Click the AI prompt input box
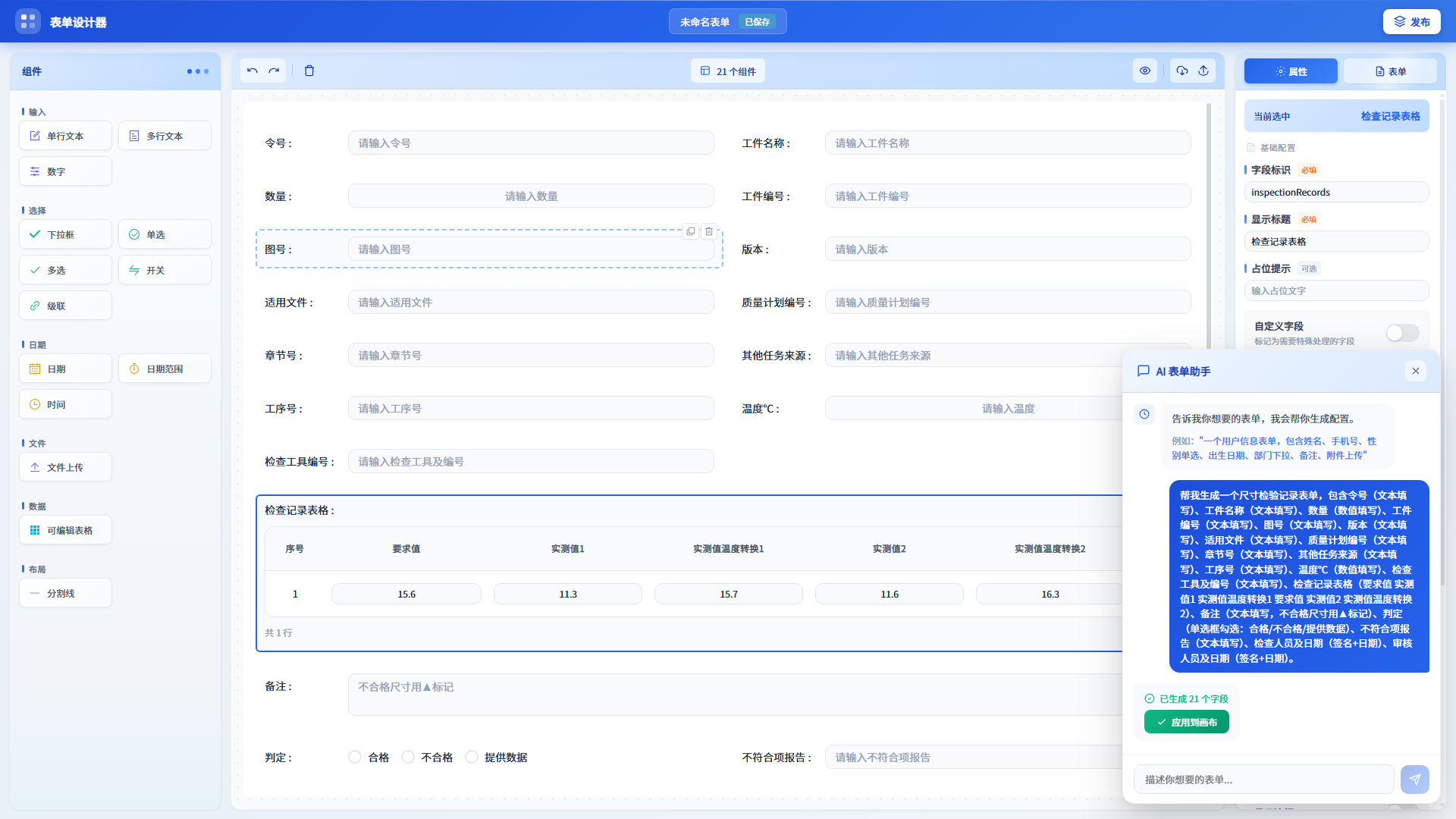 click(1263, 779)
